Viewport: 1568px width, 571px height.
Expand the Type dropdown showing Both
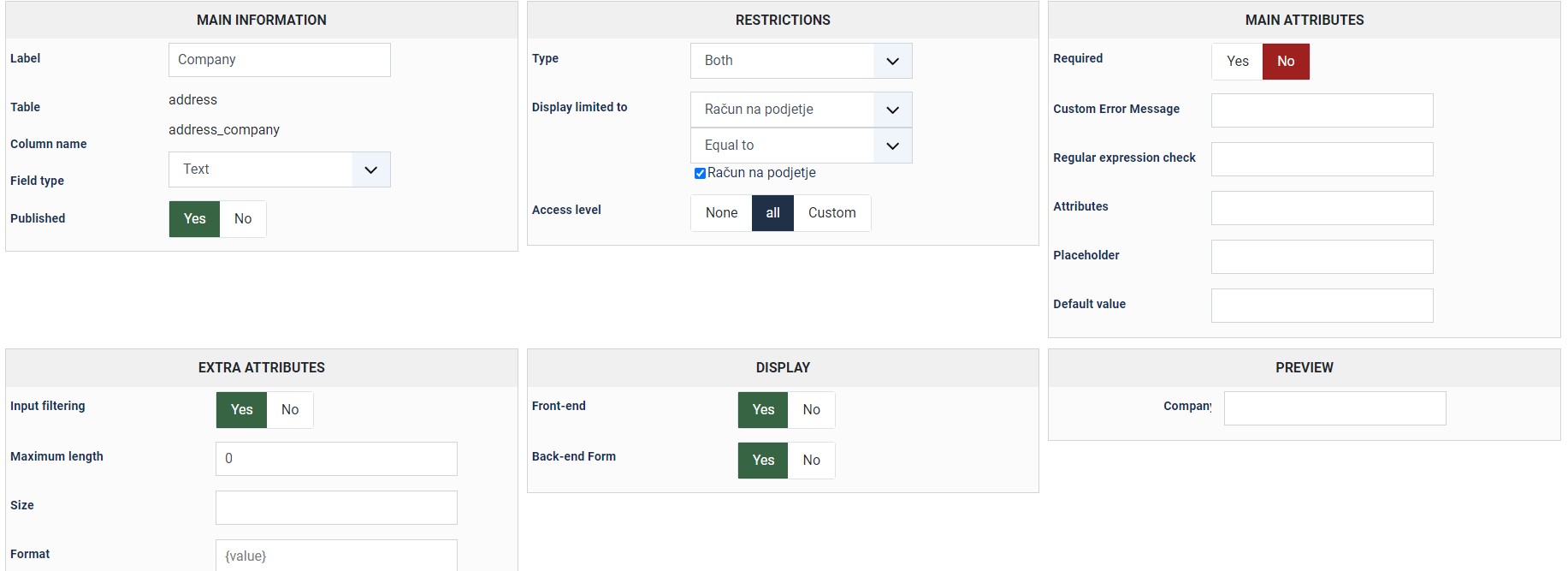801,61
